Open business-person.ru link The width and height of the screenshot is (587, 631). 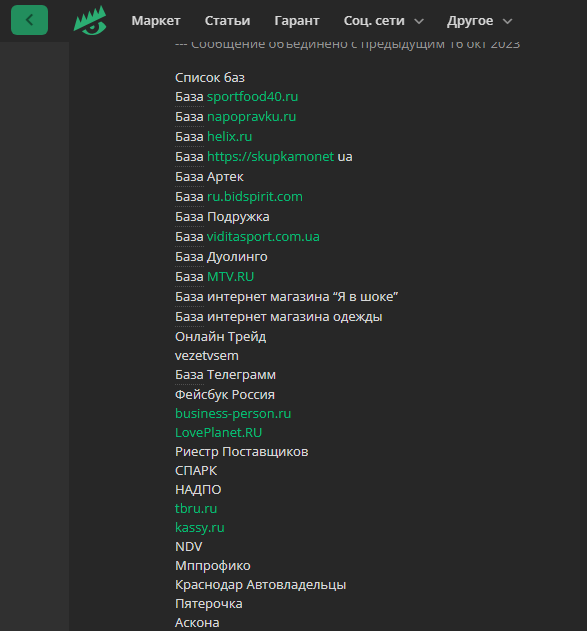click(233, 414)
